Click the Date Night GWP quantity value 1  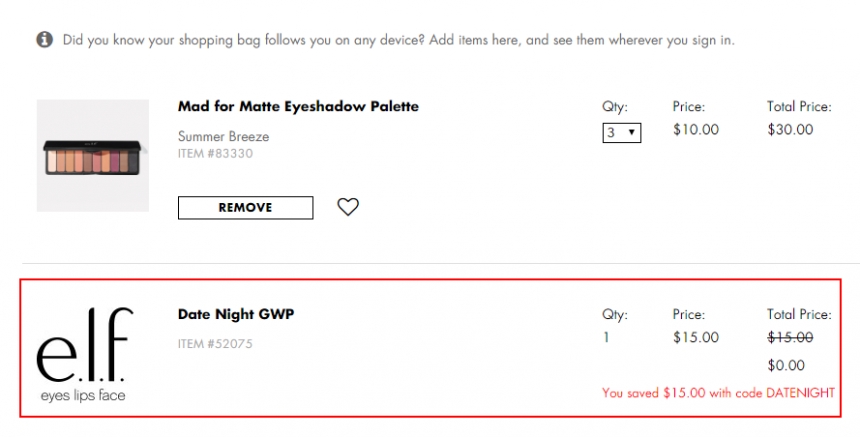pyautogui.click(x=606, y=337)
